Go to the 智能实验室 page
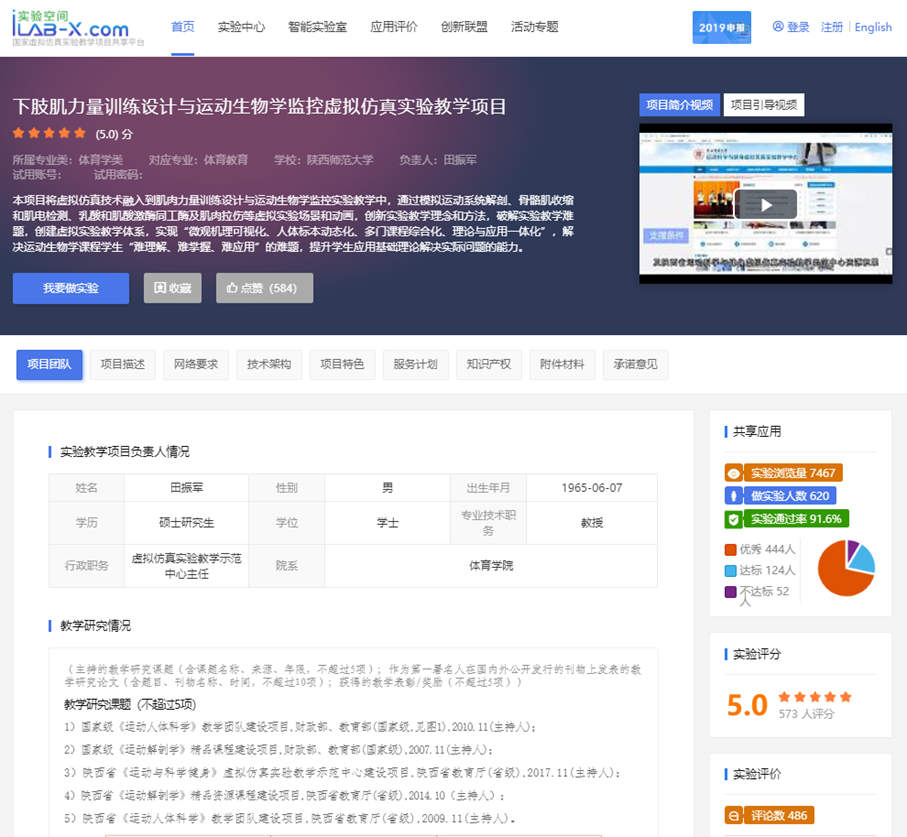This screenshot has width=907, height=837. coord(317,27)
